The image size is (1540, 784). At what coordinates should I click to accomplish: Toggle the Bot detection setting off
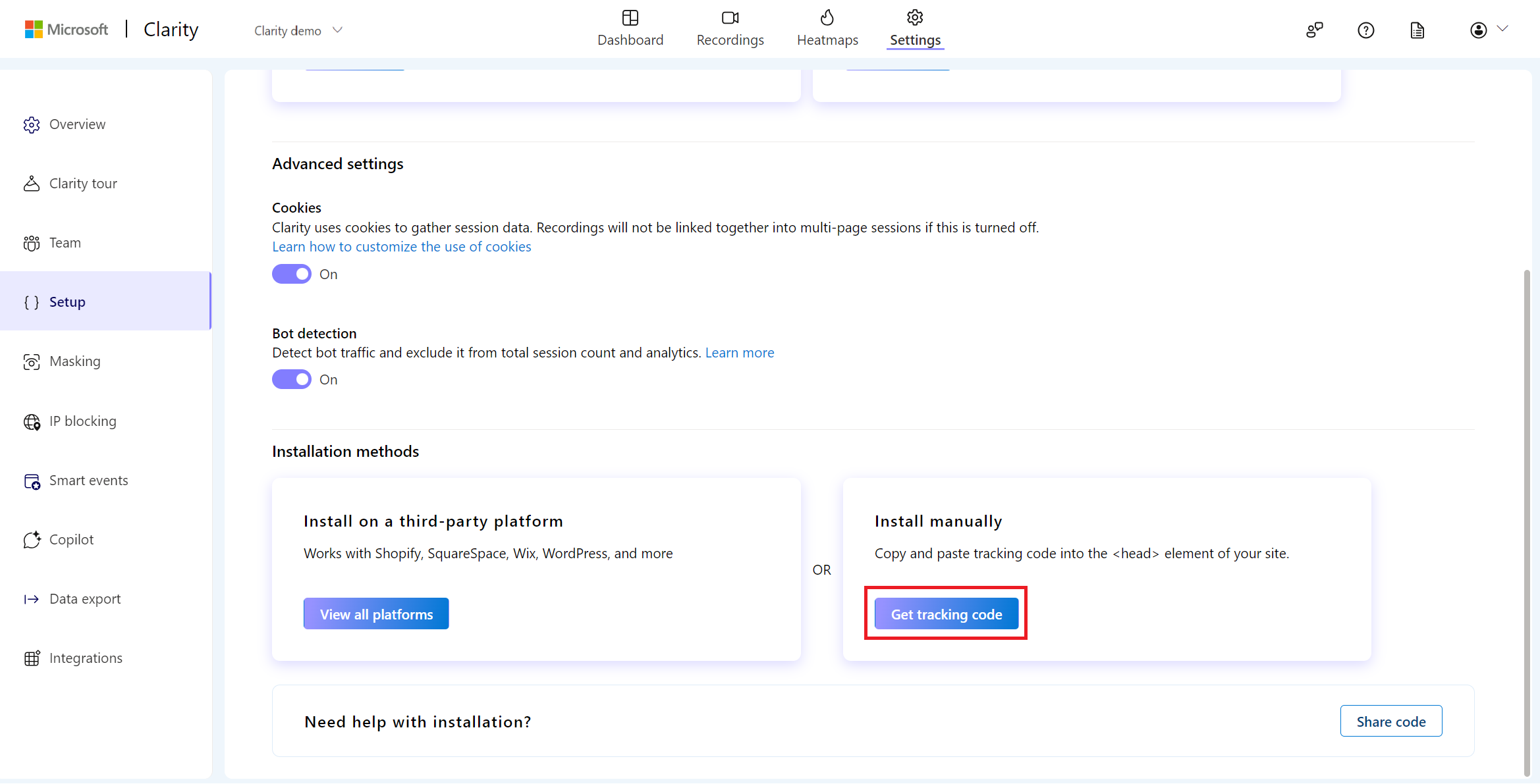[x=292, y=379]
